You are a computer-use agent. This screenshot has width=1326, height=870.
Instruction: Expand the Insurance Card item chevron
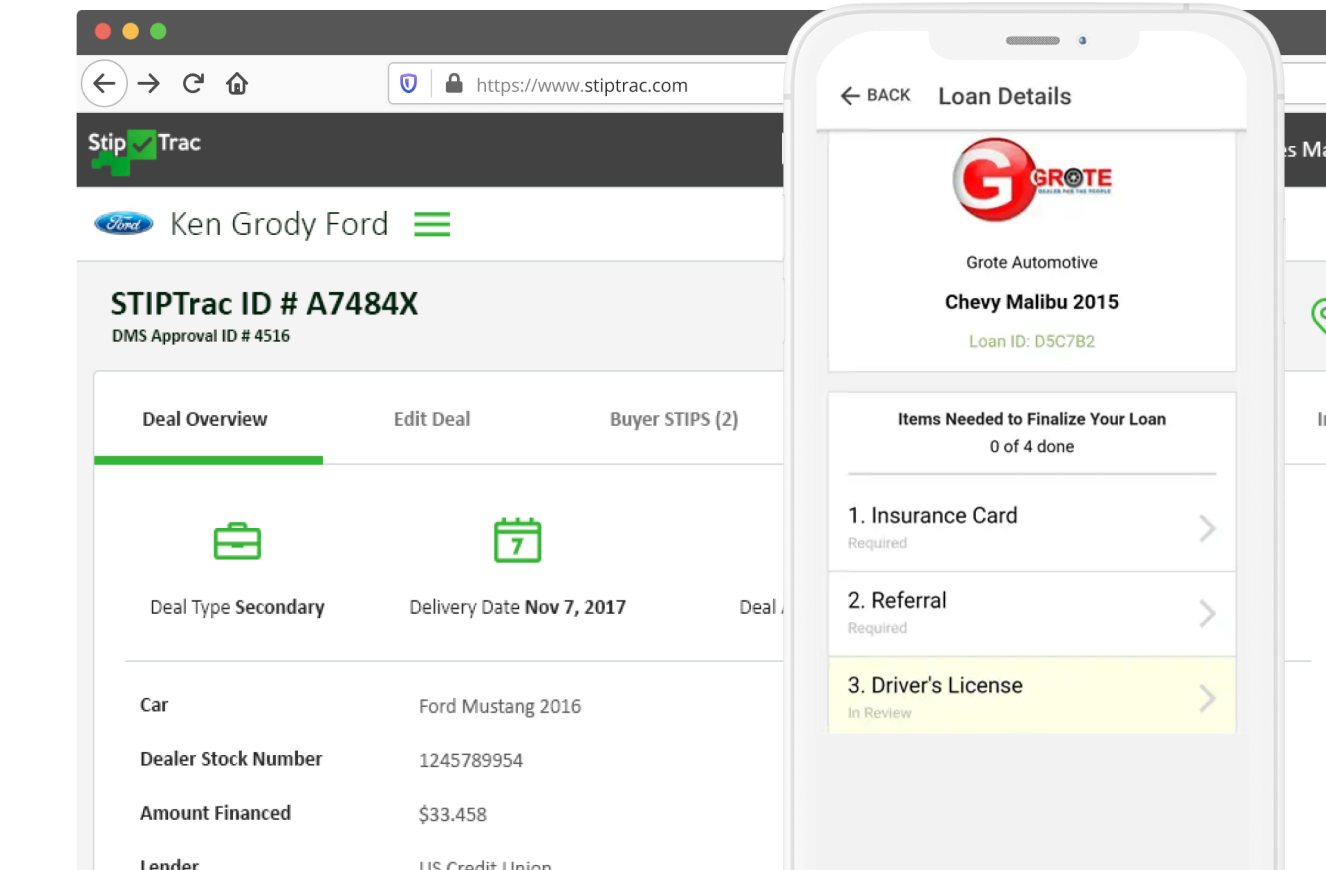point(1207,528)
